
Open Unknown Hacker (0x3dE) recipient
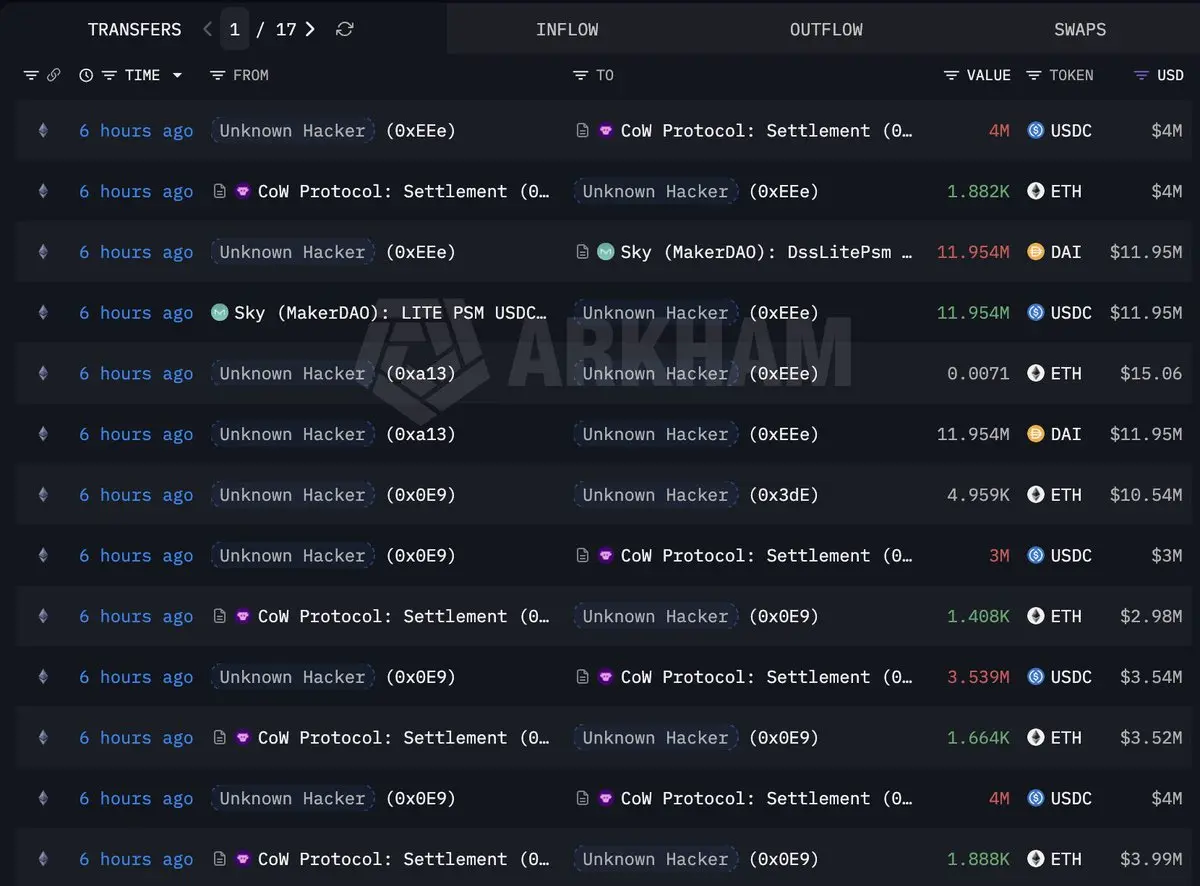(x=696, y=494)
